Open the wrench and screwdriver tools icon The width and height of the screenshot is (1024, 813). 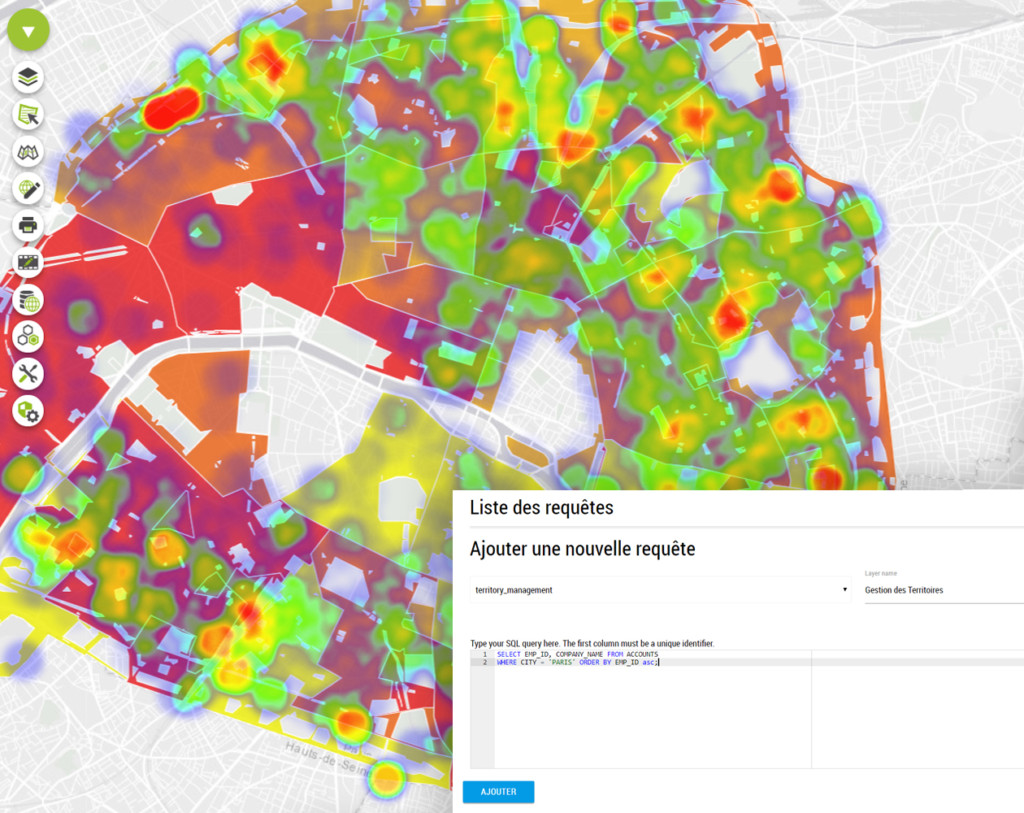coord(28,374)
